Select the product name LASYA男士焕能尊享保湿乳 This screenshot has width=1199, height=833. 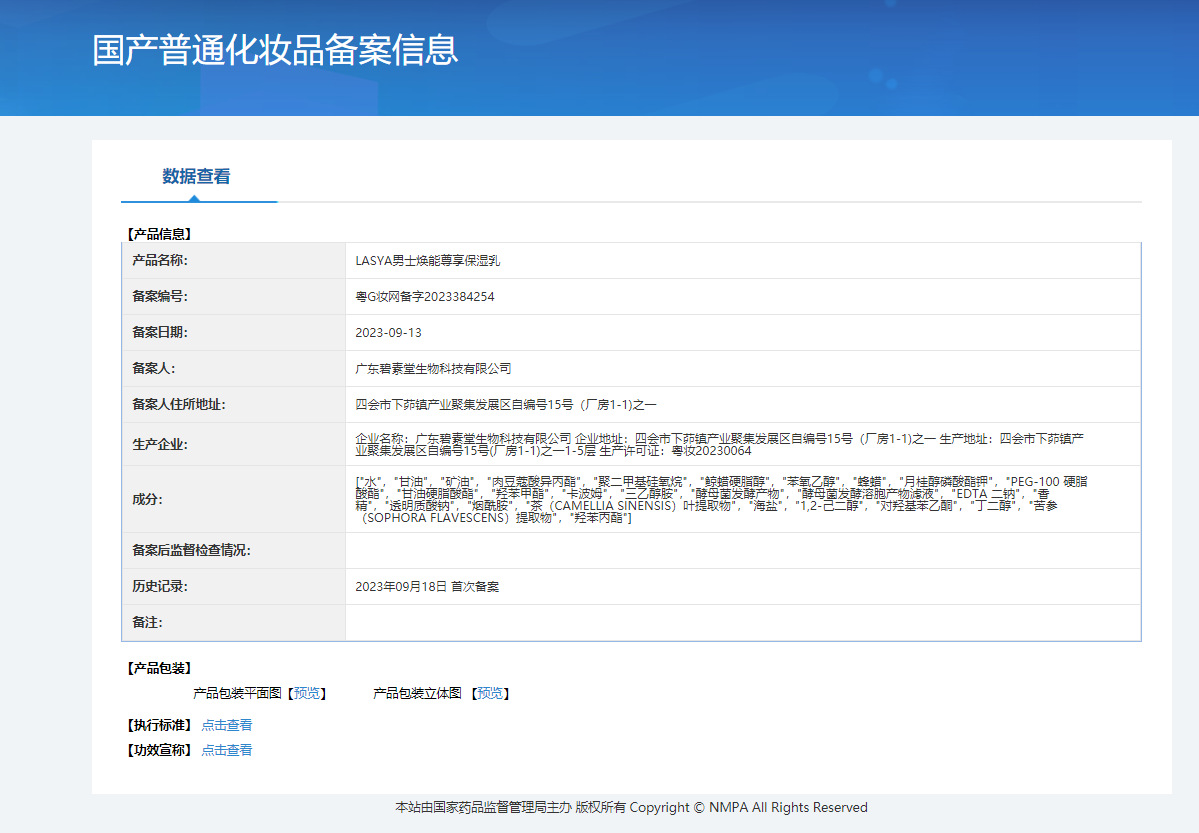coord(427,261)
